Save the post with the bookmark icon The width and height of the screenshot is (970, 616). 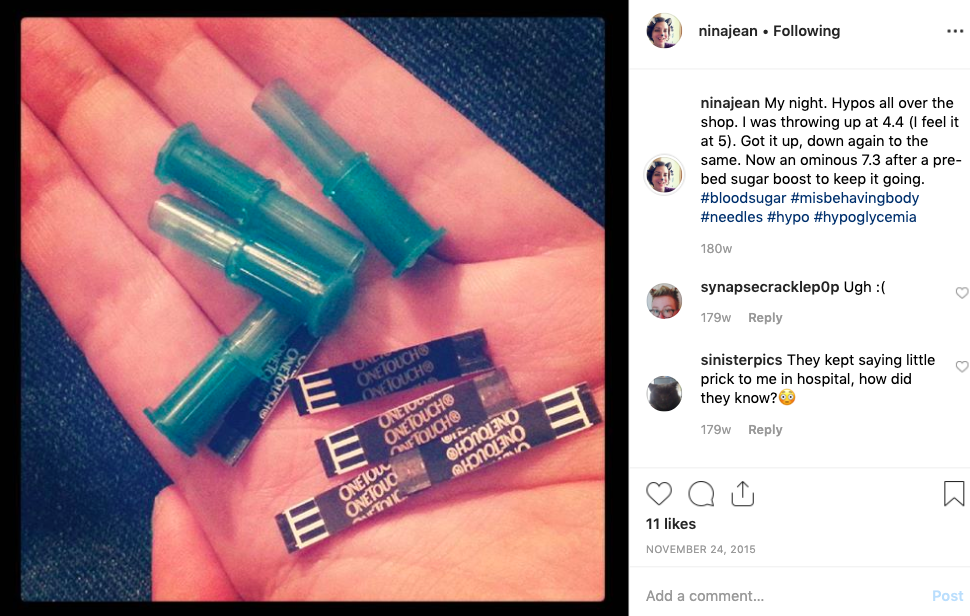pos(954,494)
